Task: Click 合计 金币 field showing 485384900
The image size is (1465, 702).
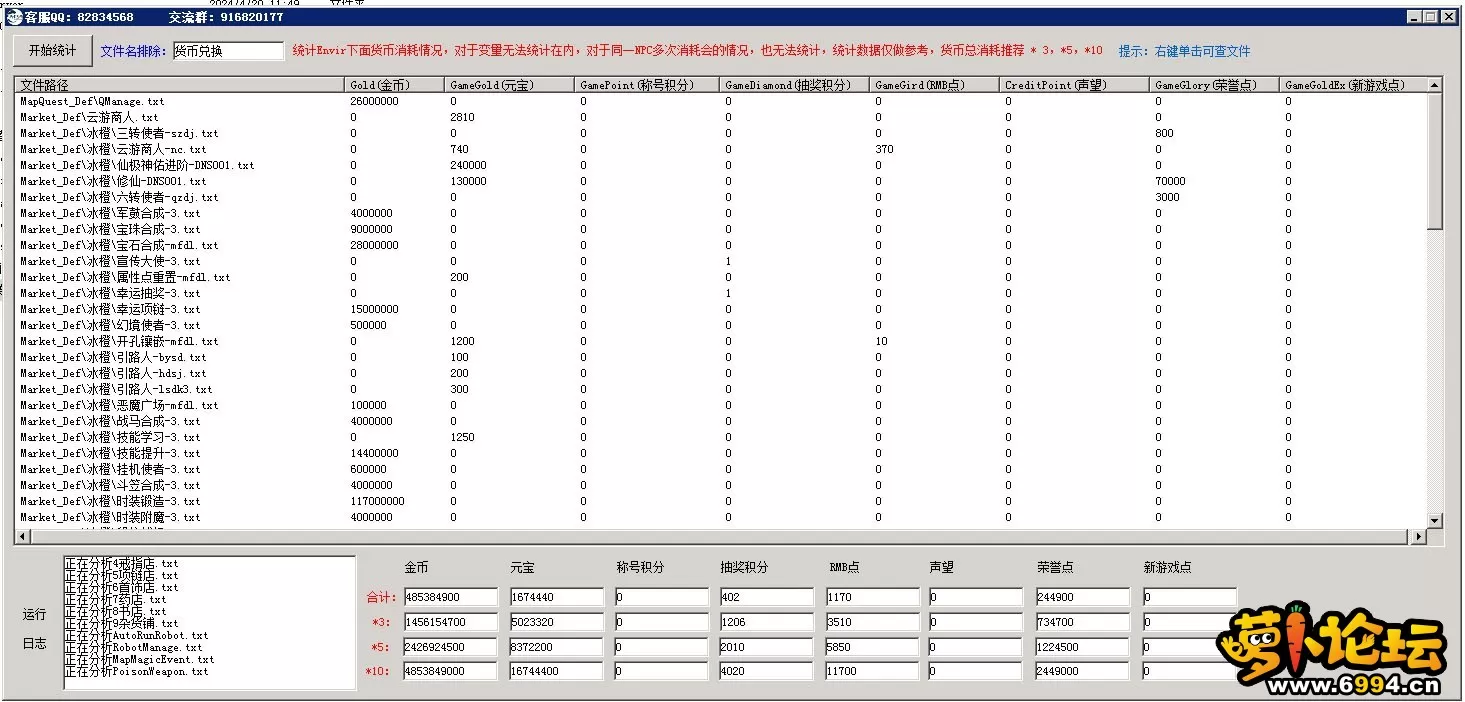Action: [449, 597]
